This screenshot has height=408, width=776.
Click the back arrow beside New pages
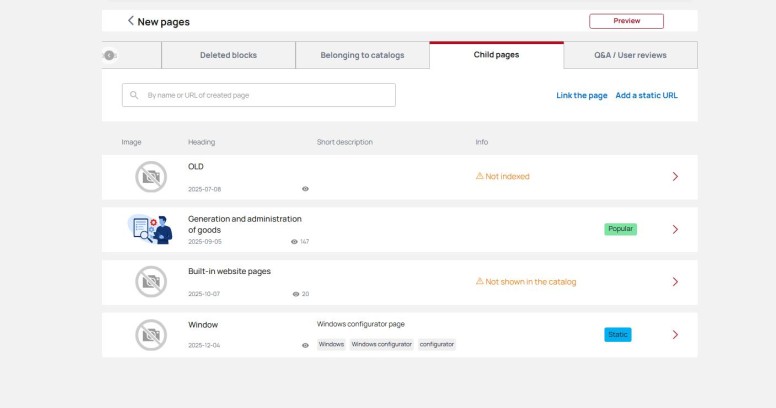click(130, 21)
